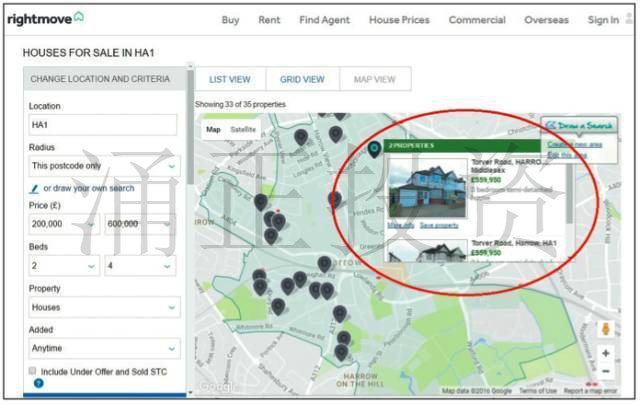Viewport: 640px width, 404px height.
Task: Click the map zoom out minus button
Action: coord(606,371)
